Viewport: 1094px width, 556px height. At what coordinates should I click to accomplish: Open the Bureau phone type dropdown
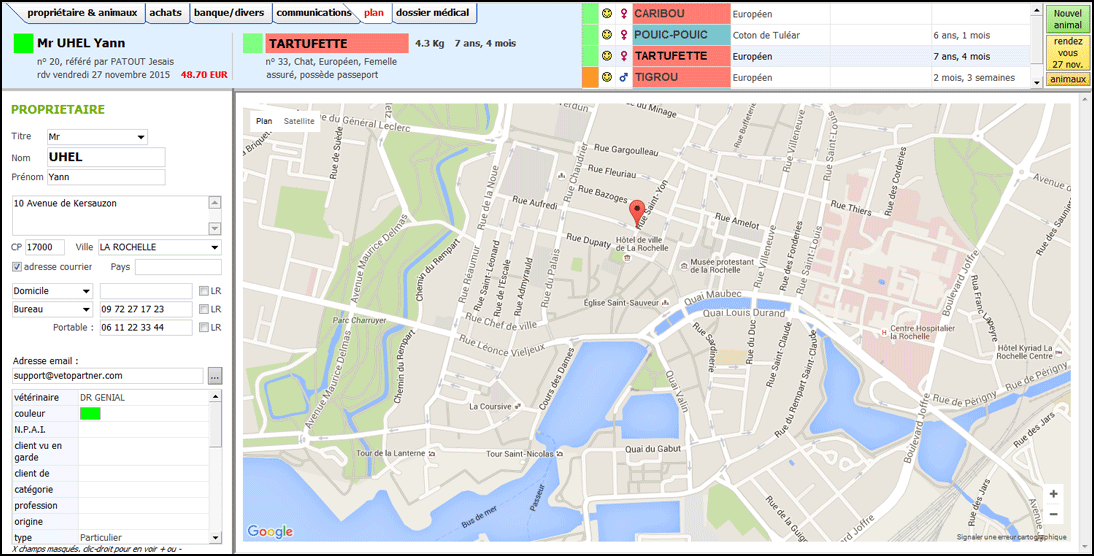coord(87,309)
